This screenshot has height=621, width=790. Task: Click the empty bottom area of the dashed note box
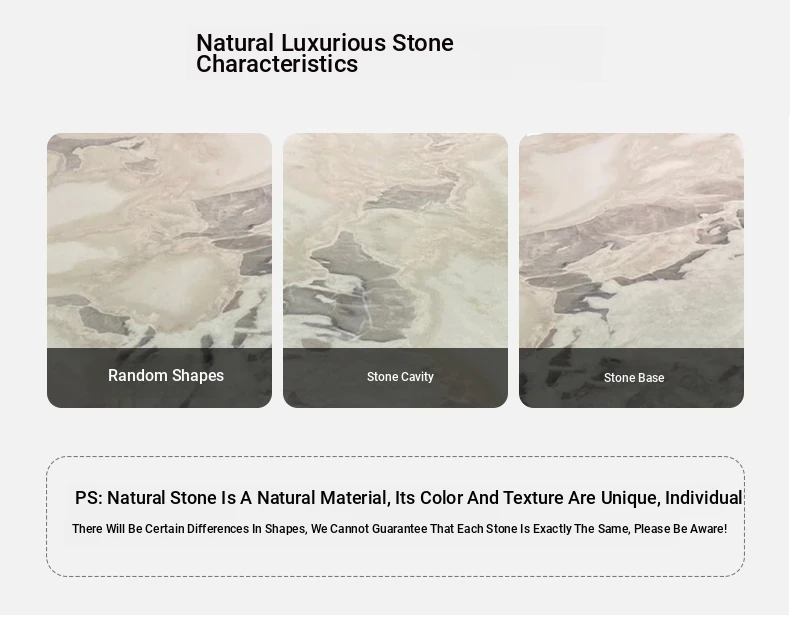click(x=395, y=558)
